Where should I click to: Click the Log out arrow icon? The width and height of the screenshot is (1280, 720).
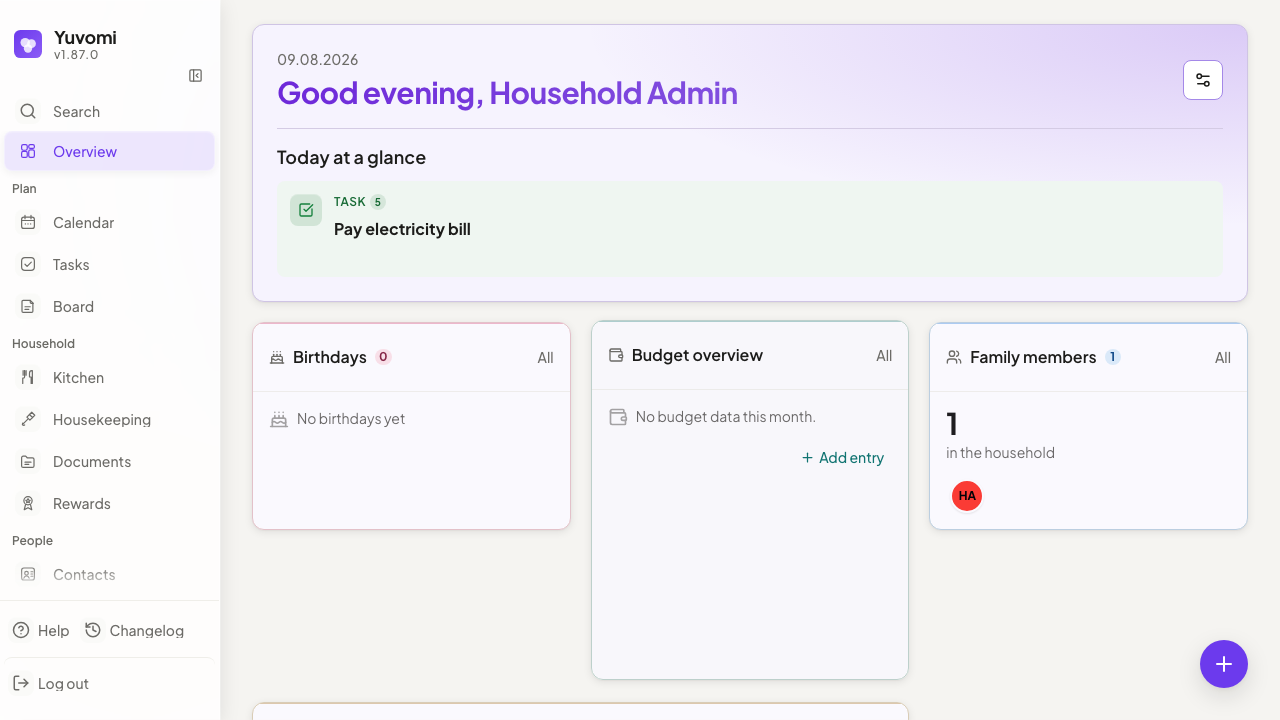21,683
